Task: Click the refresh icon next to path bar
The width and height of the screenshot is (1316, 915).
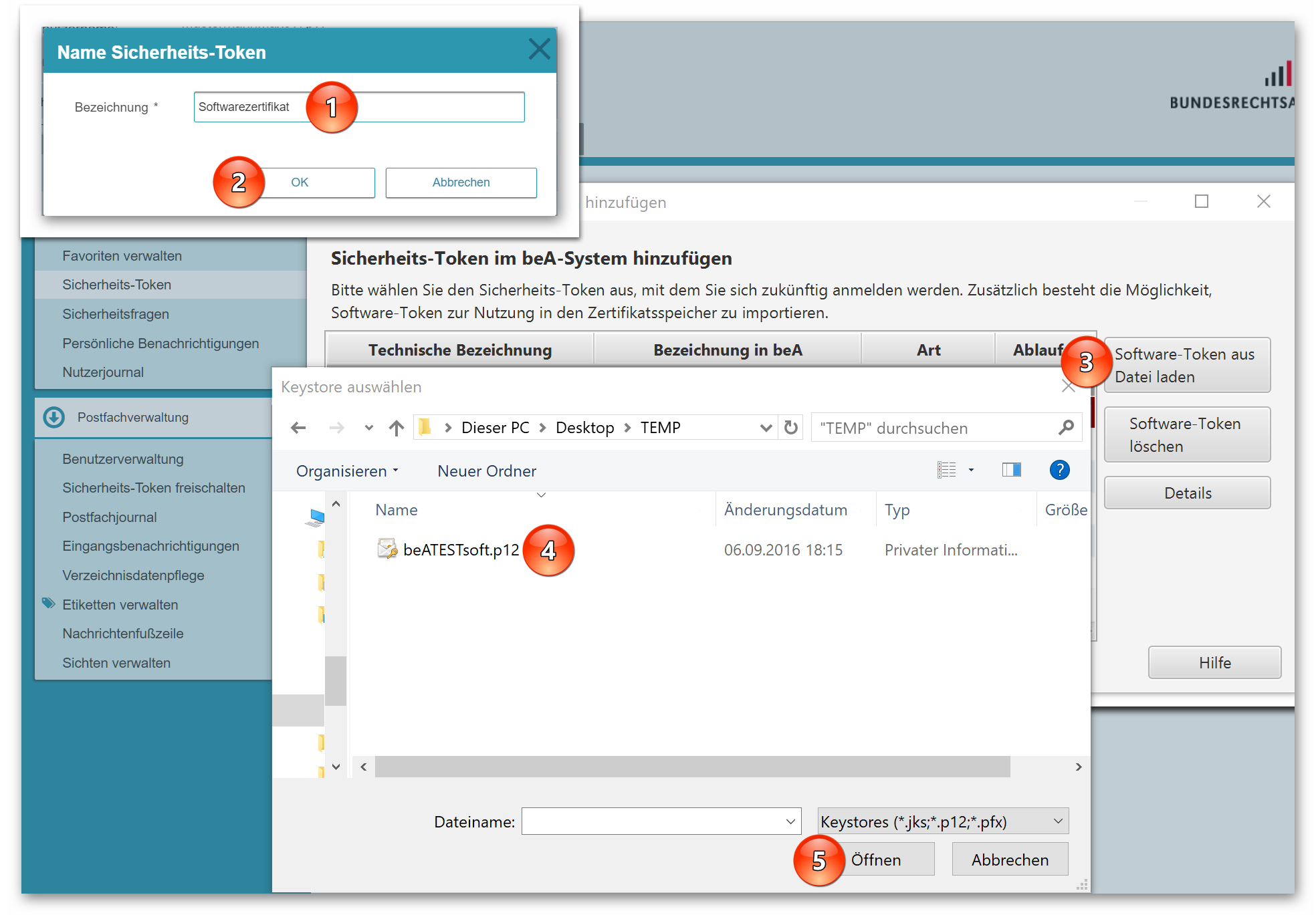Action: tap(791, 428)
